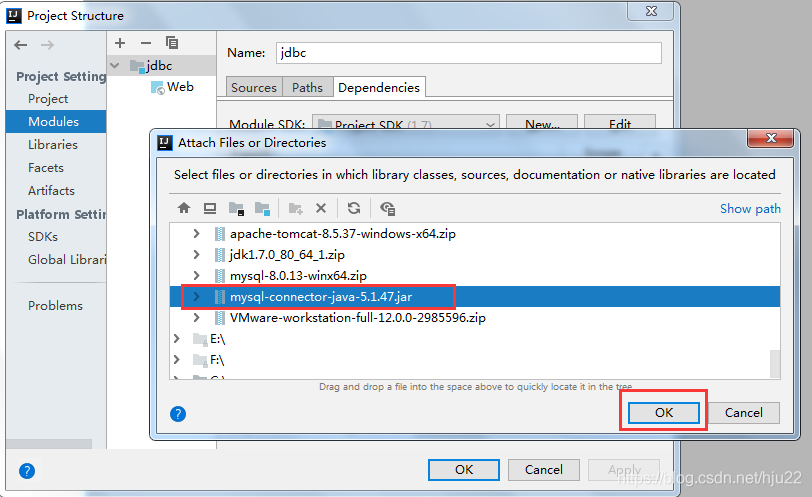The width and height of the screenshot is (812, 497).
Task: Jump to project directory icon
Action: pos(236,209)
